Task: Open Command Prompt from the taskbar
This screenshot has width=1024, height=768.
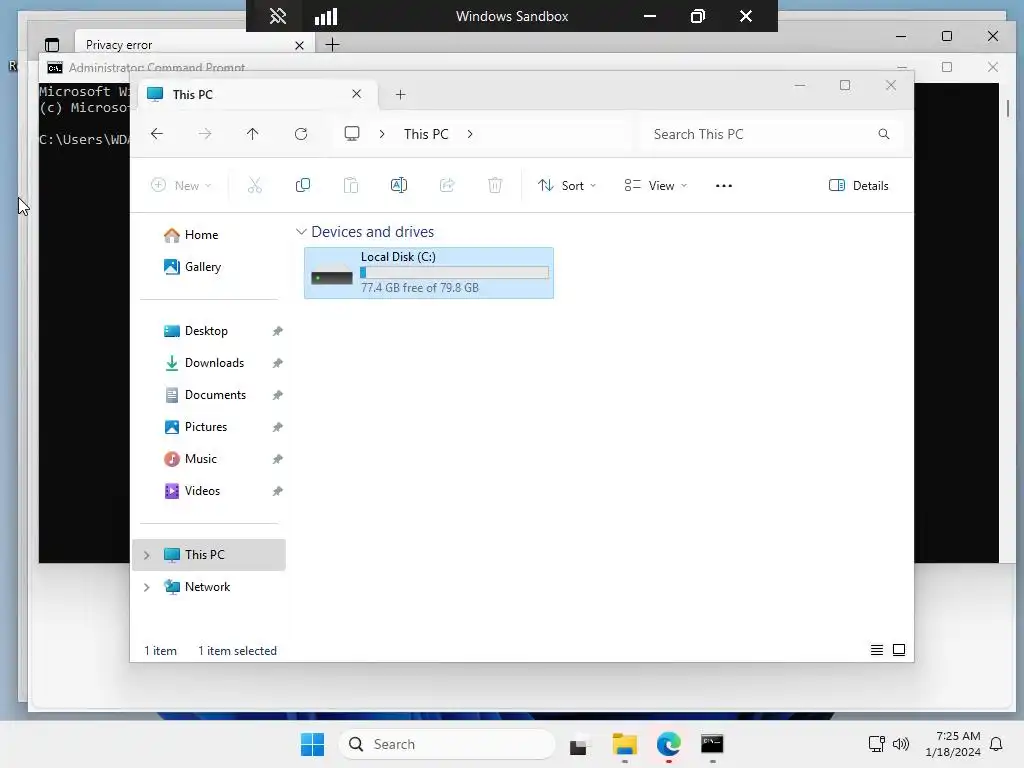Action: pyautogui.click(x=712, y=744)
